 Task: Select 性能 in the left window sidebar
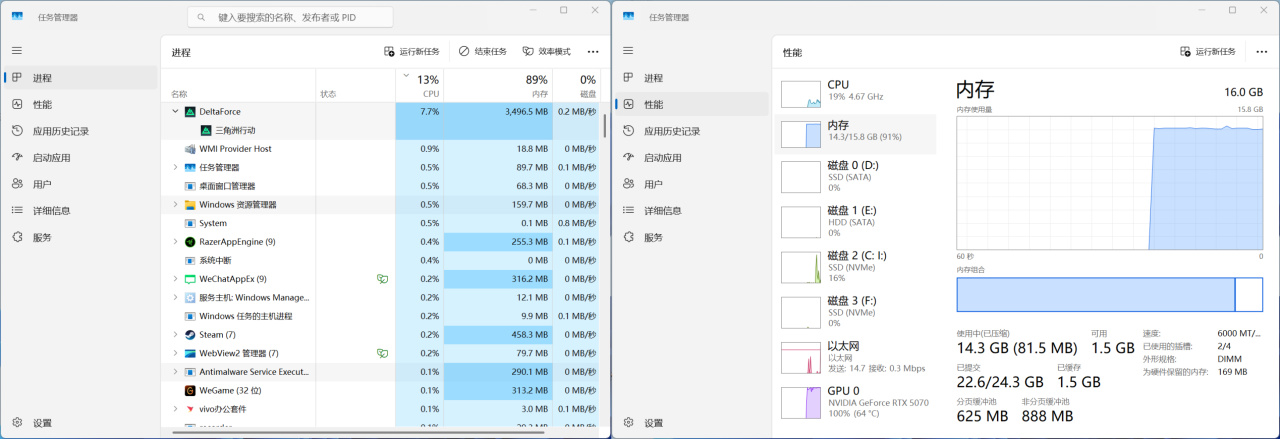[80, 104]
